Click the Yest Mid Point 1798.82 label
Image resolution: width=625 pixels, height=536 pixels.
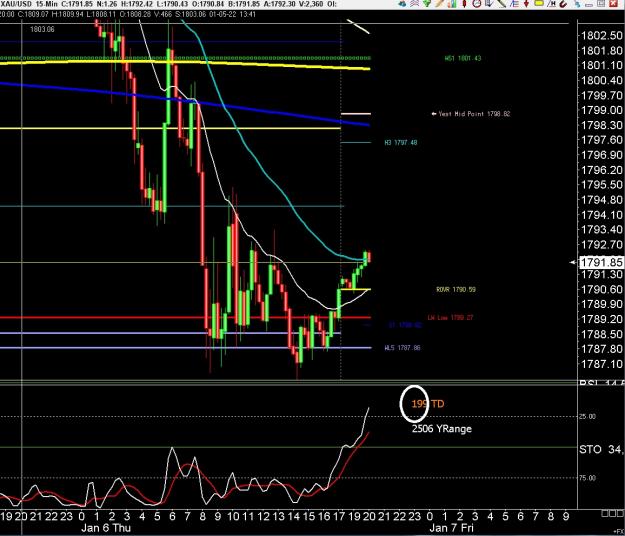pos(474,114)
